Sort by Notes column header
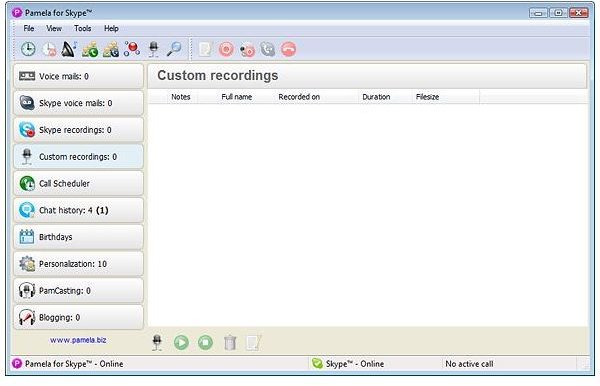The image size is (600, 386). [181, 97]
